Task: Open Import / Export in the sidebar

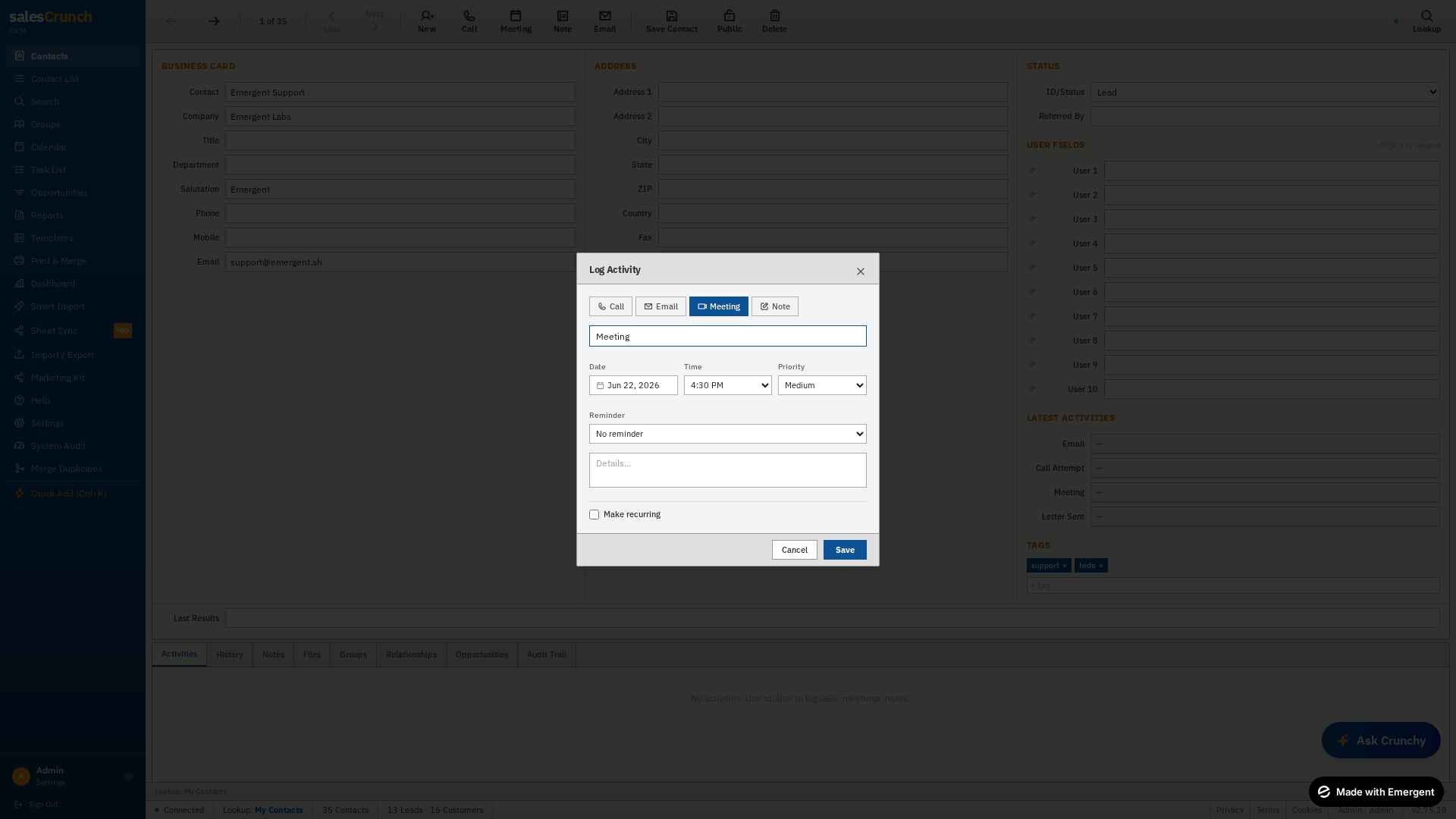Action: point(73,355)
